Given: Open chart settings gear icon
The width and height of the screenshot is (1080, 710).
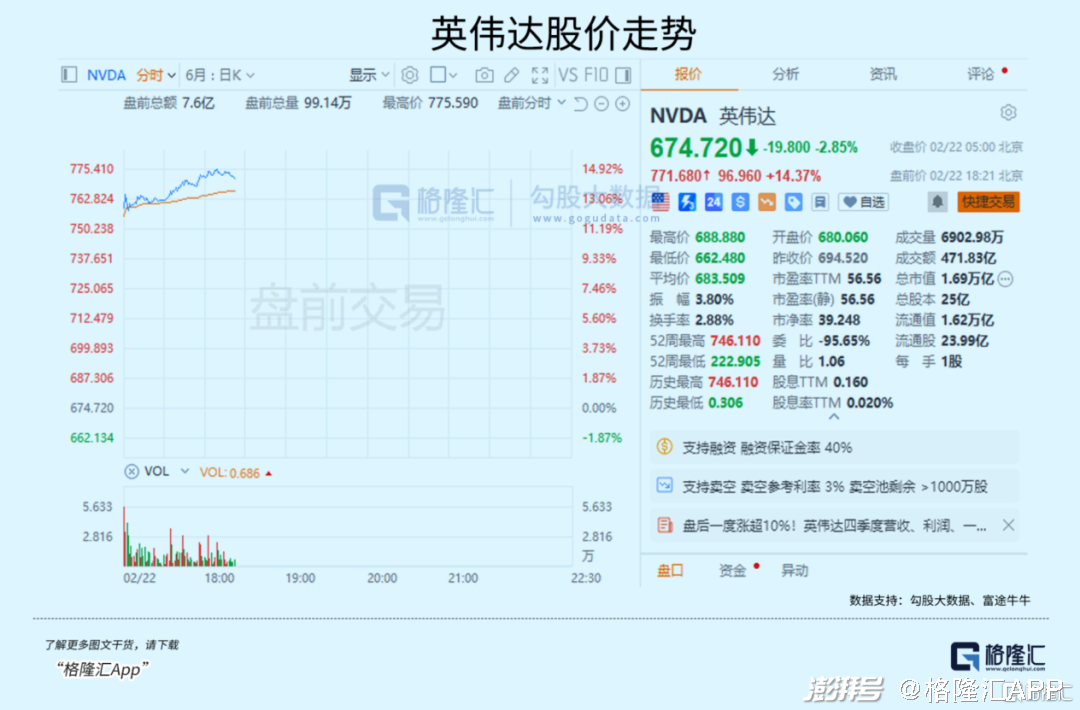Looking at the screenshot, I should pyautogui.click(x=409, y=75).
